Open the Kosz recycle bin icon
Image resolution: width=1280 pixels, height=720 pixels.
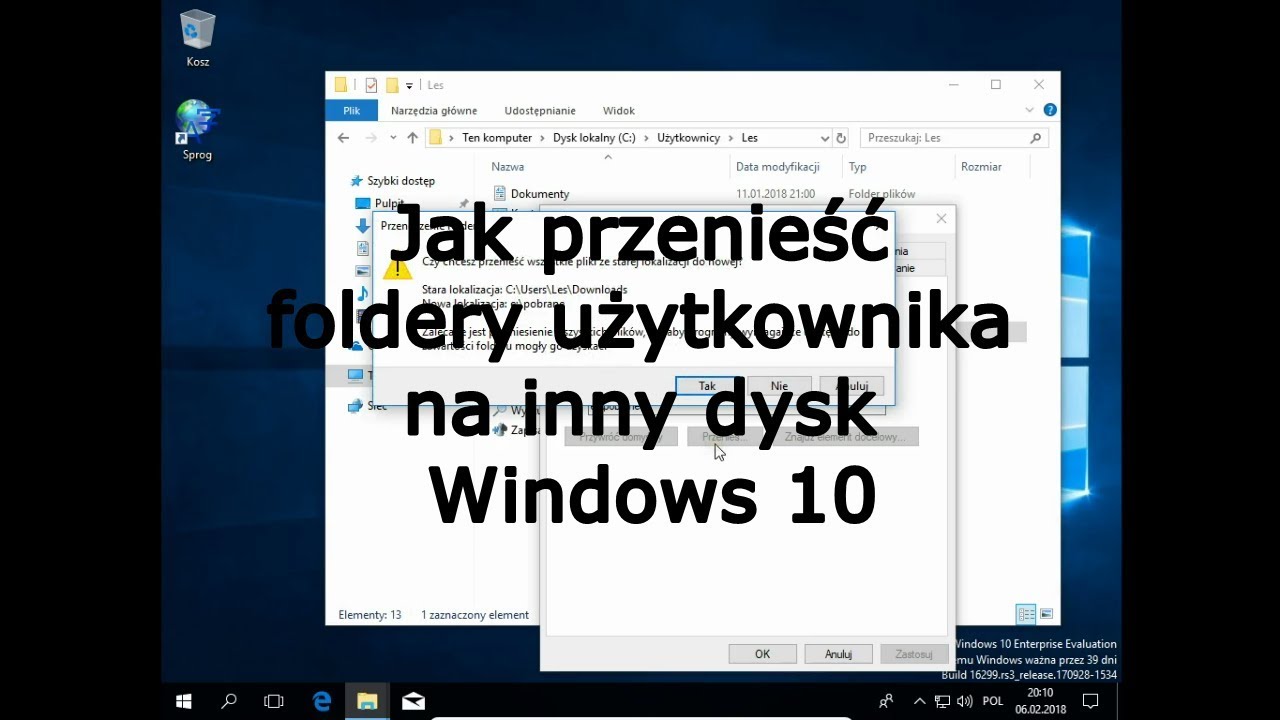point(197,38)
